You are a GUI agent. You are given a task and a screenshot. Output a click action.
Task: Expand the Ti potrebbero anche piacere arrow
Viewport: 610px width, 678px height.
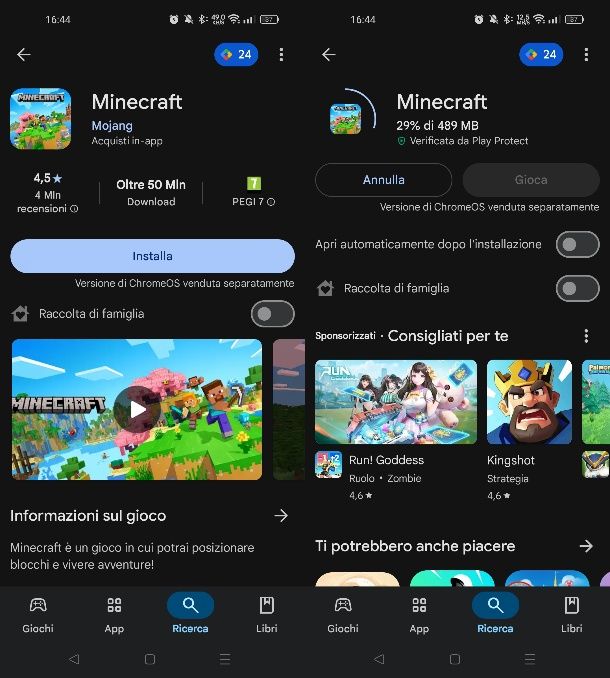point(586,546)
